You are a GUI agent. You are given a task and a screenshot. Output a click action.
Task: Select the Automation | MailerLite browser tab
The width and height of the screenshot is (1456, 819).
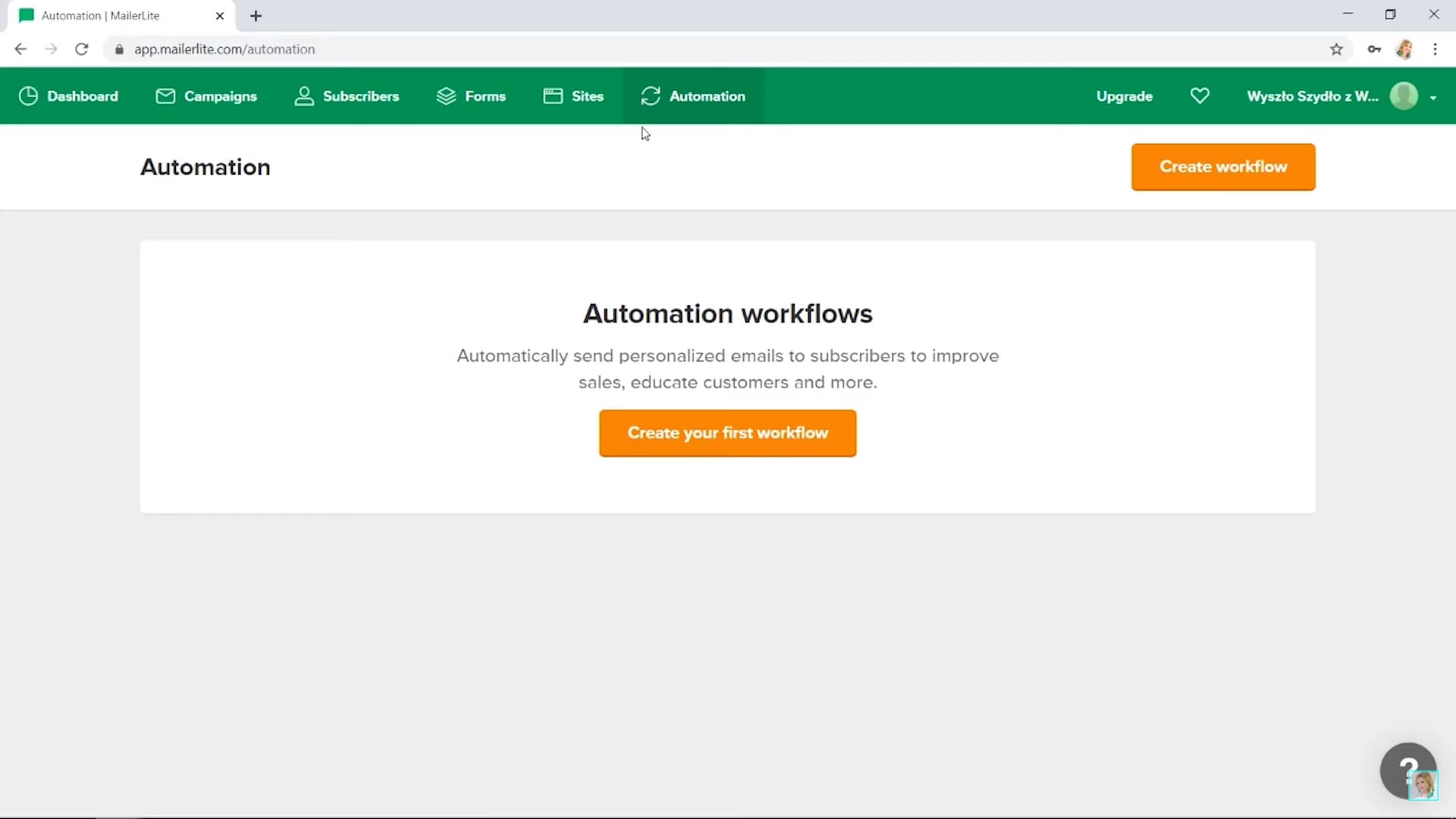tap(121, 16)
